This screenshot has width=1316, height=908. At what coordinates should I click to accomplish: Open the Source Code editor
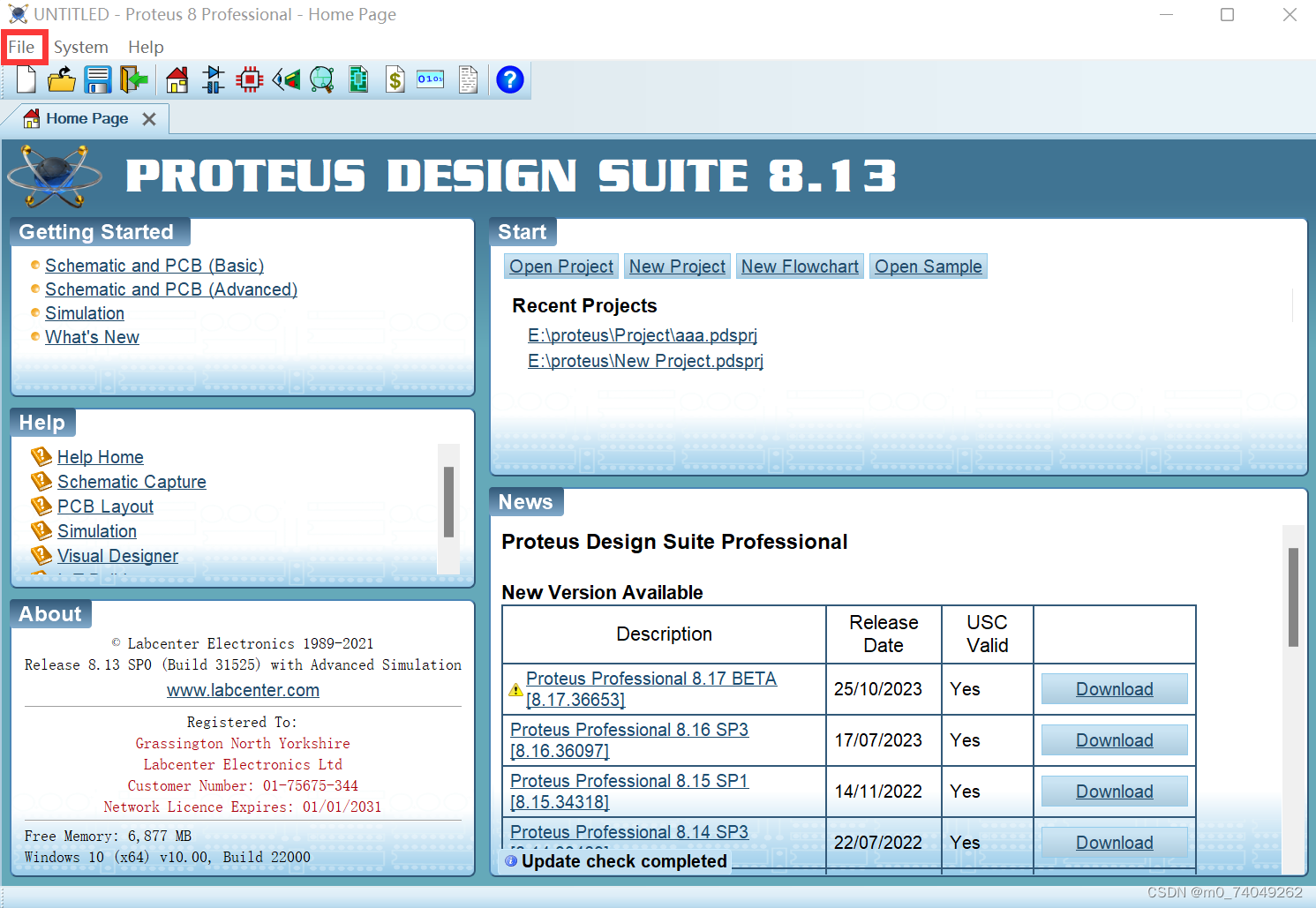point(430,79)
